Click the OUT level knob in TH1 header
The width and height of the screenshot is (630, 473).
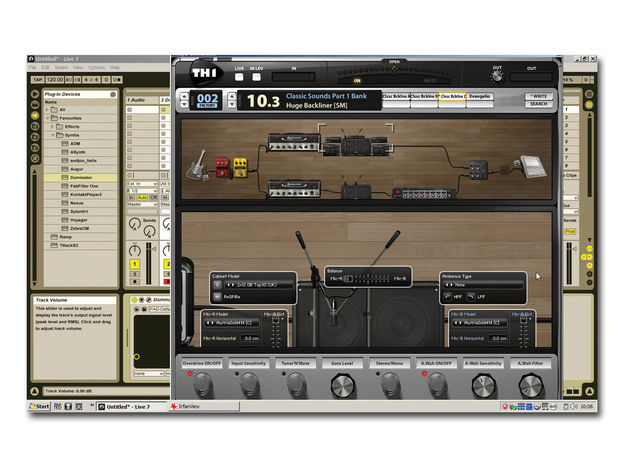pos(497,76)
